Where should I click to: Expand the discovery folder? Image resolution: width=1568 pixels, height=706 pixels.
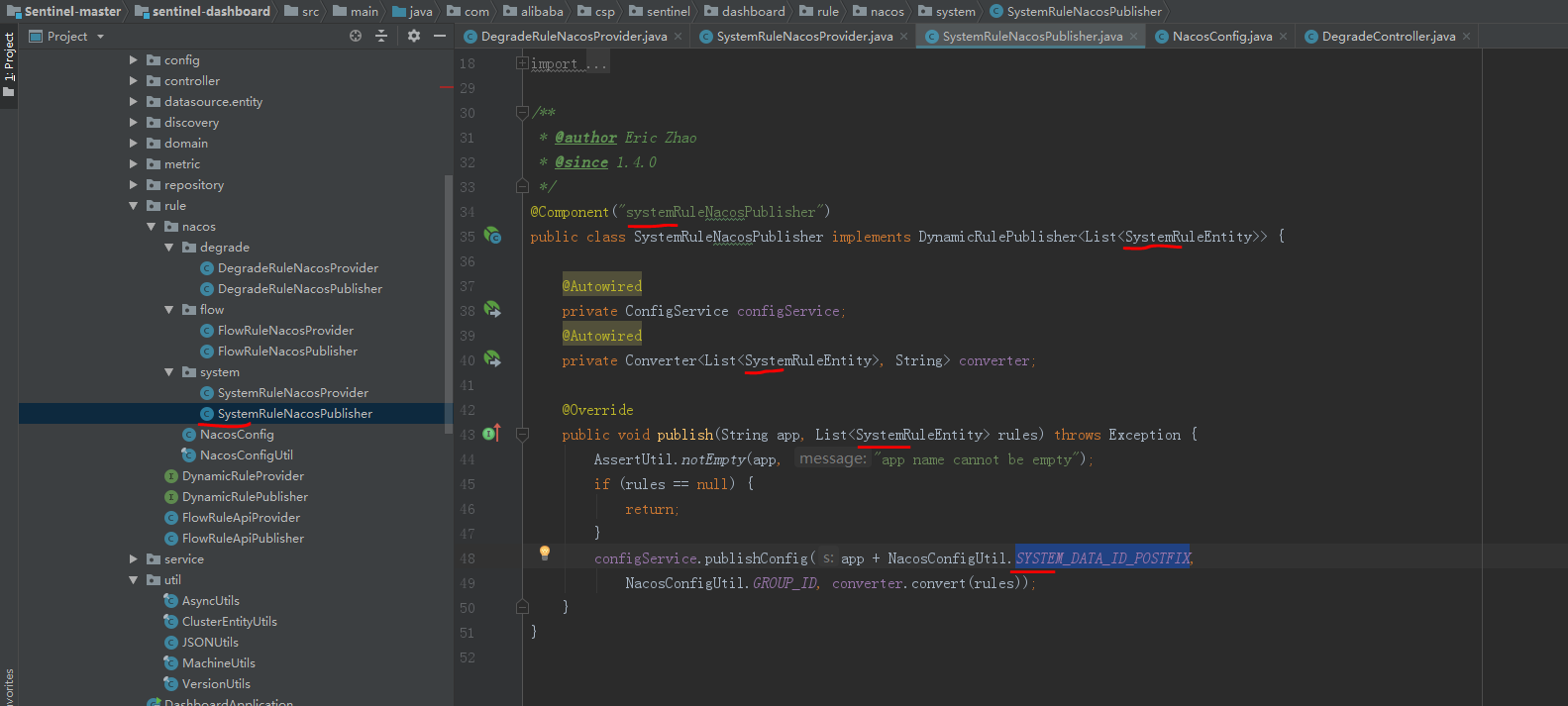point(134,123)
